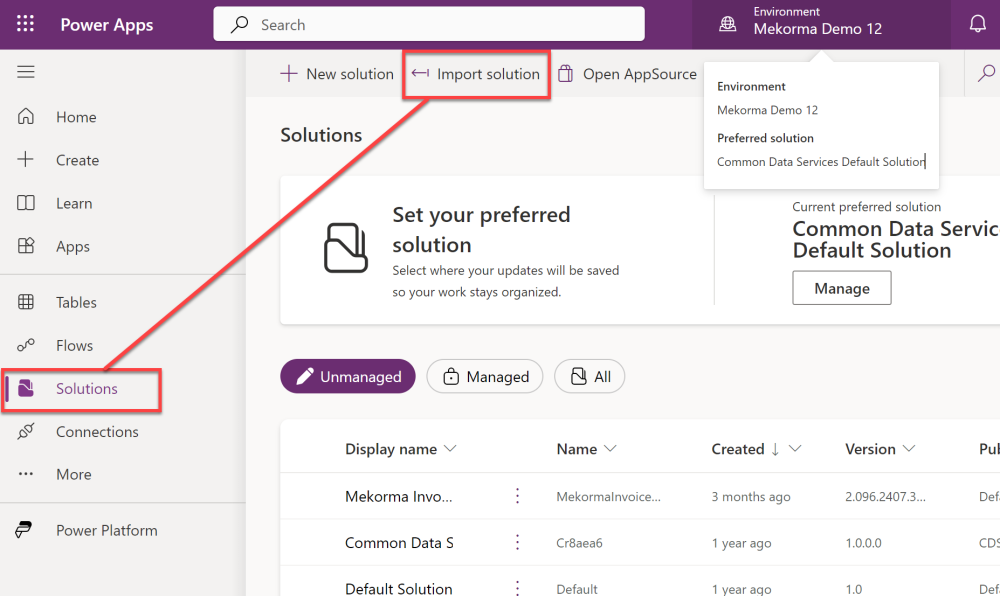Click the Tables grid icon
1000x596 pixels.
[x=26, y=302]
